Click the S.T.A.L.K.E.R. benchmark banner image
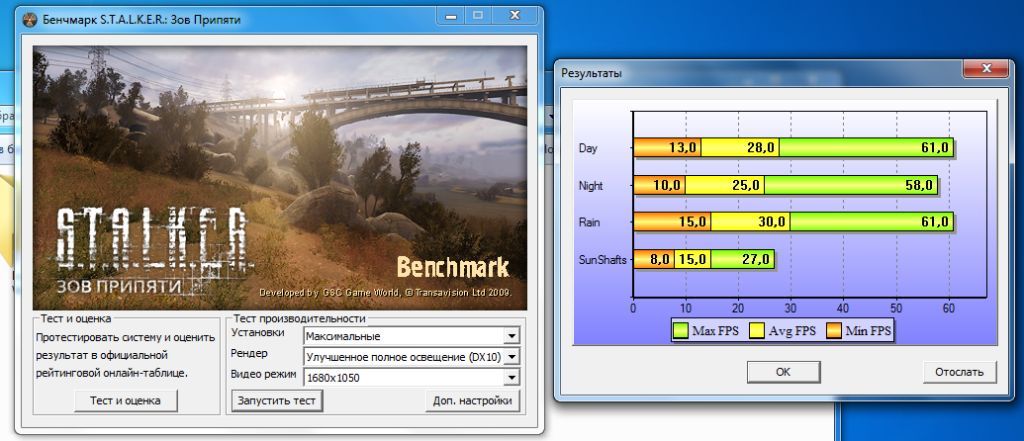1024x441 pixels. (x=280, y=178)
